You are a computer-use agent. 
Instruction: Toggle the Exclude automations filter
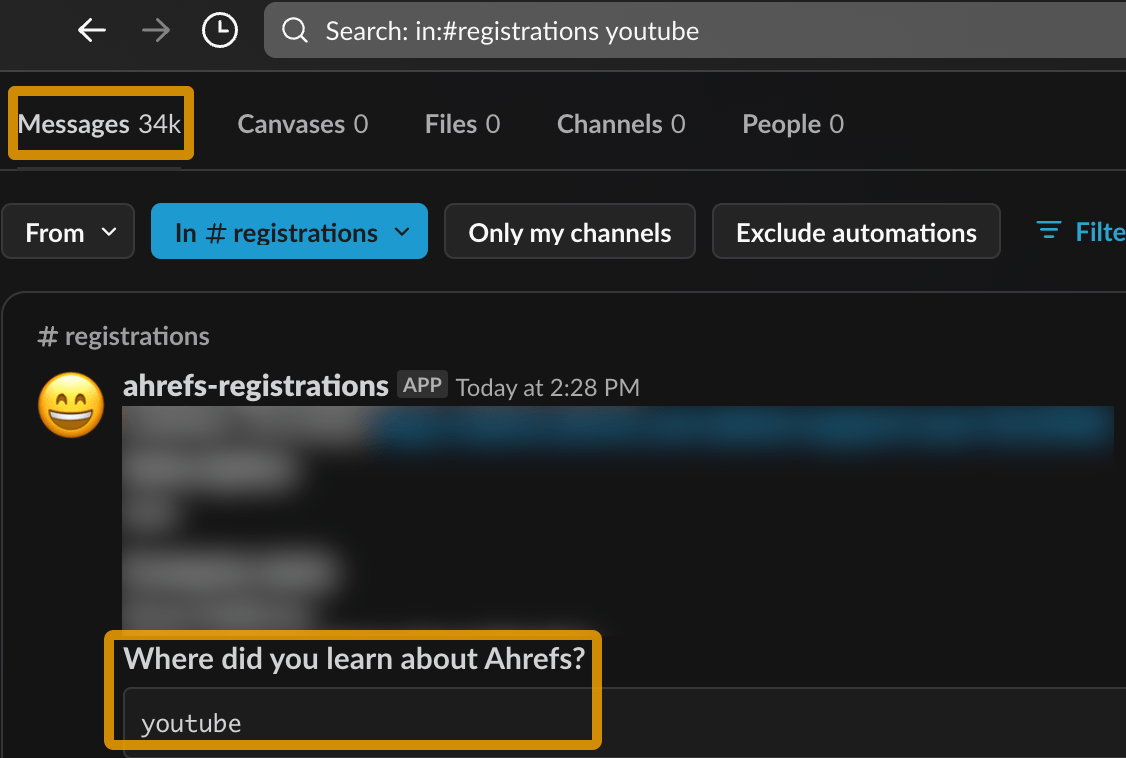[x=856, y=231]
